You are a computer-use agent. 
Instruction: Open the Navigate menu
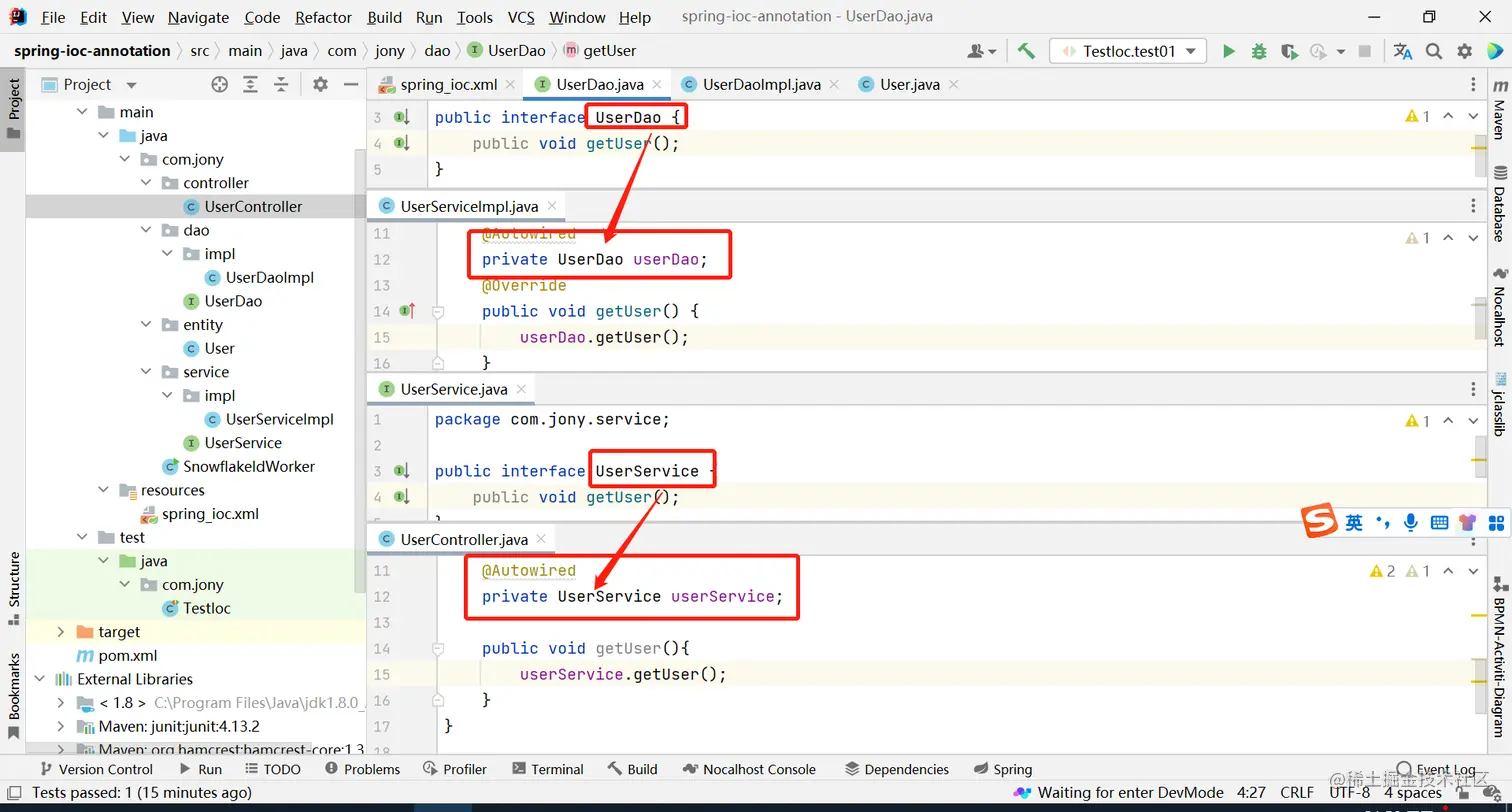198,17
